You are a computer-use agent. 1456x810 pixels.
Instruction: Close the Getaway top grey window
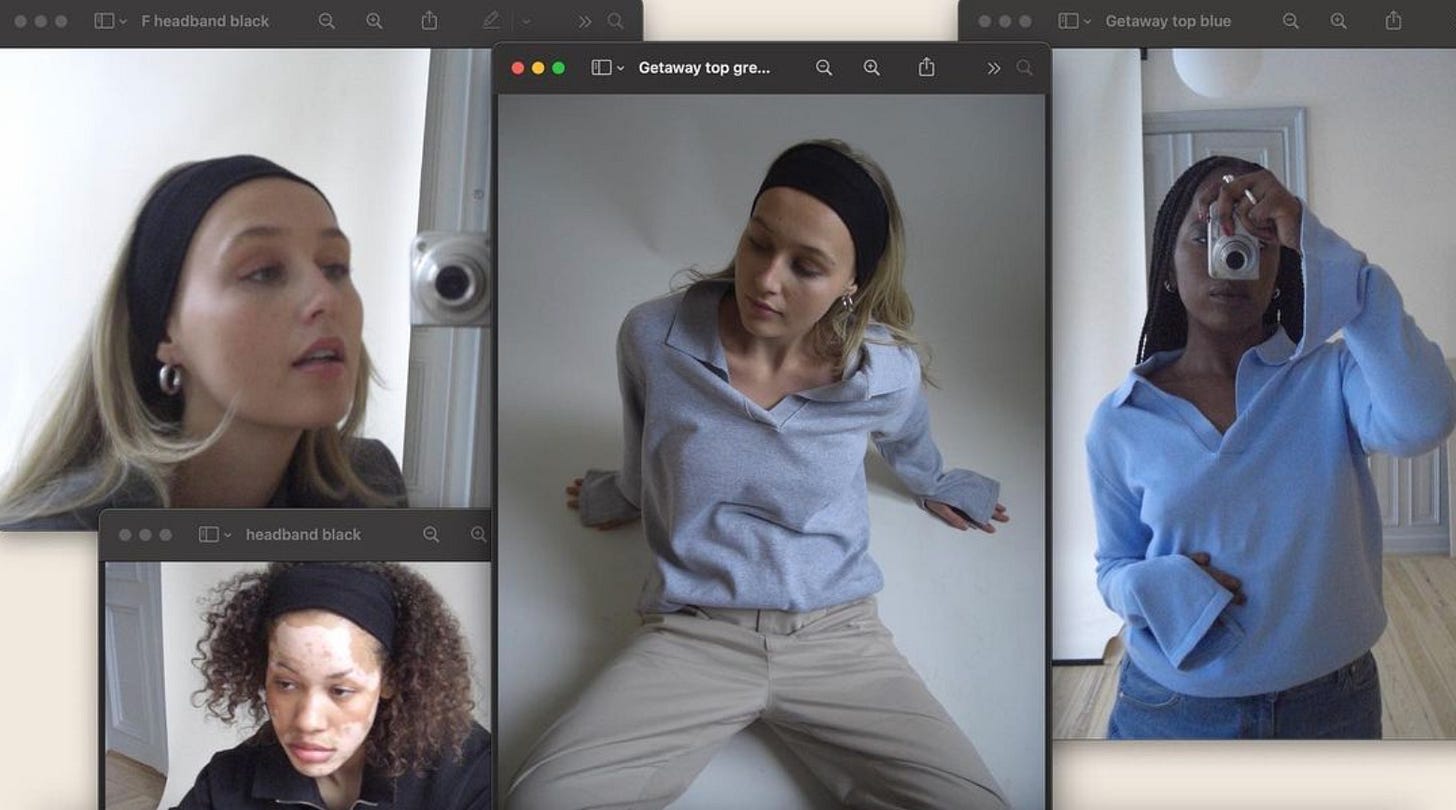pyautogui.click(x=518, y=68)
